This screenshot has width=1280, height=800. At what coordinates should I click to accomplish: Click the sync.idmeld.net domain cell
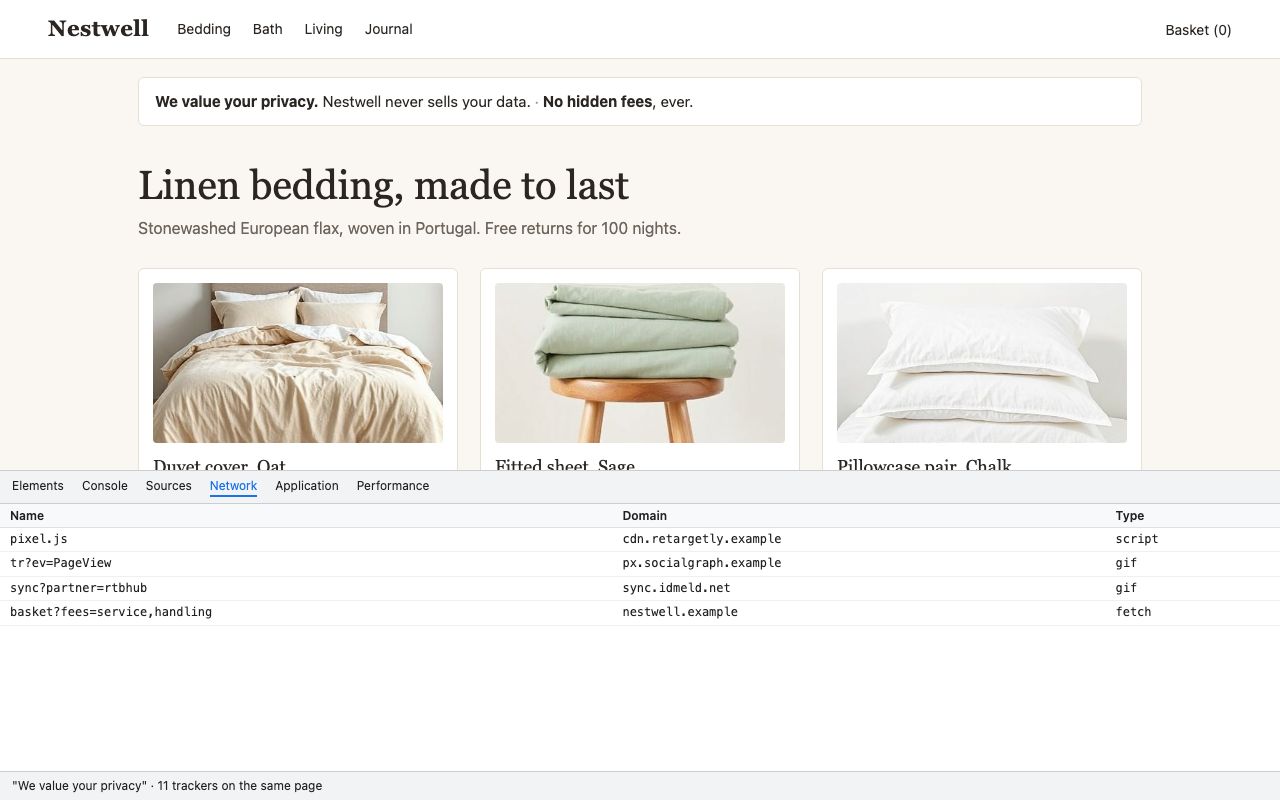(677, 588)
